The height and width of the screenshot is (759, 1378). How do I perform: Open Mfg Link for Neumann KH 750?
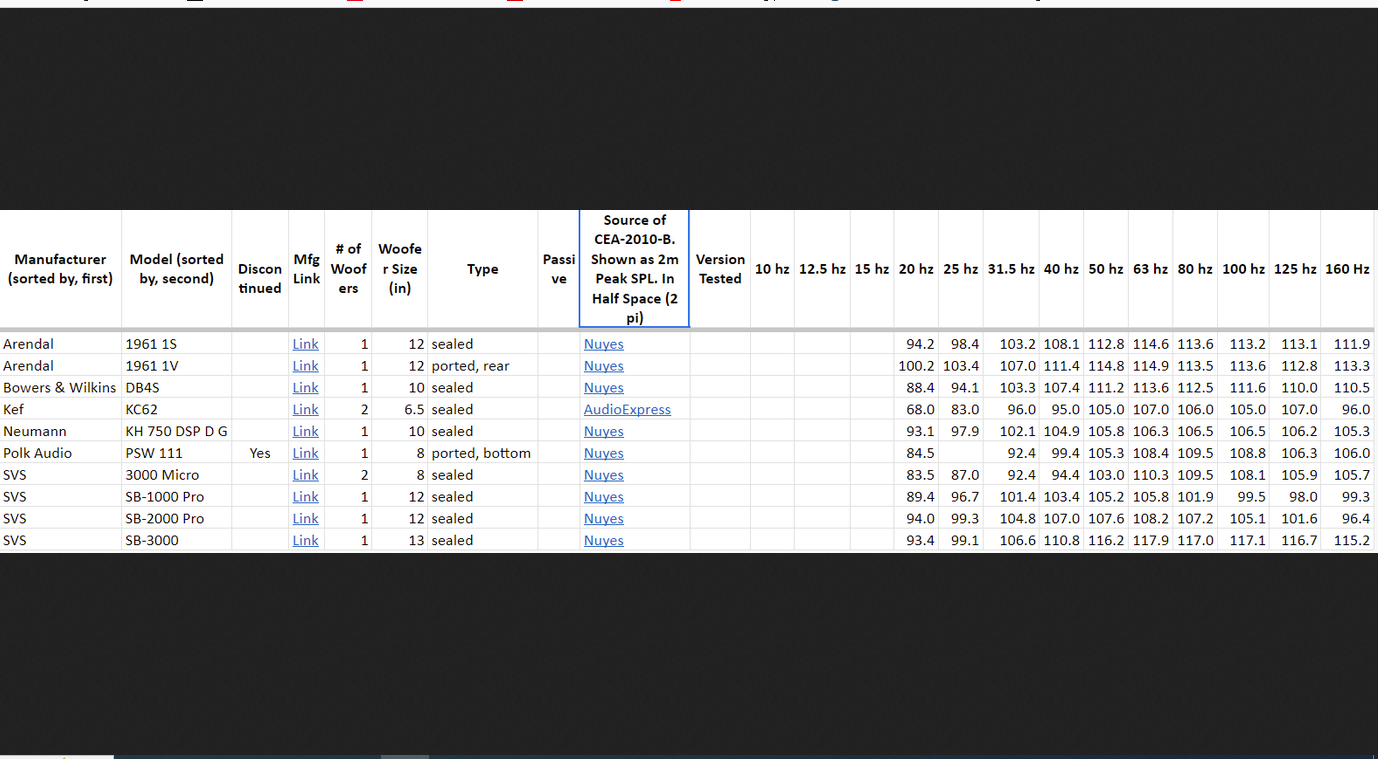pos(305,432)
